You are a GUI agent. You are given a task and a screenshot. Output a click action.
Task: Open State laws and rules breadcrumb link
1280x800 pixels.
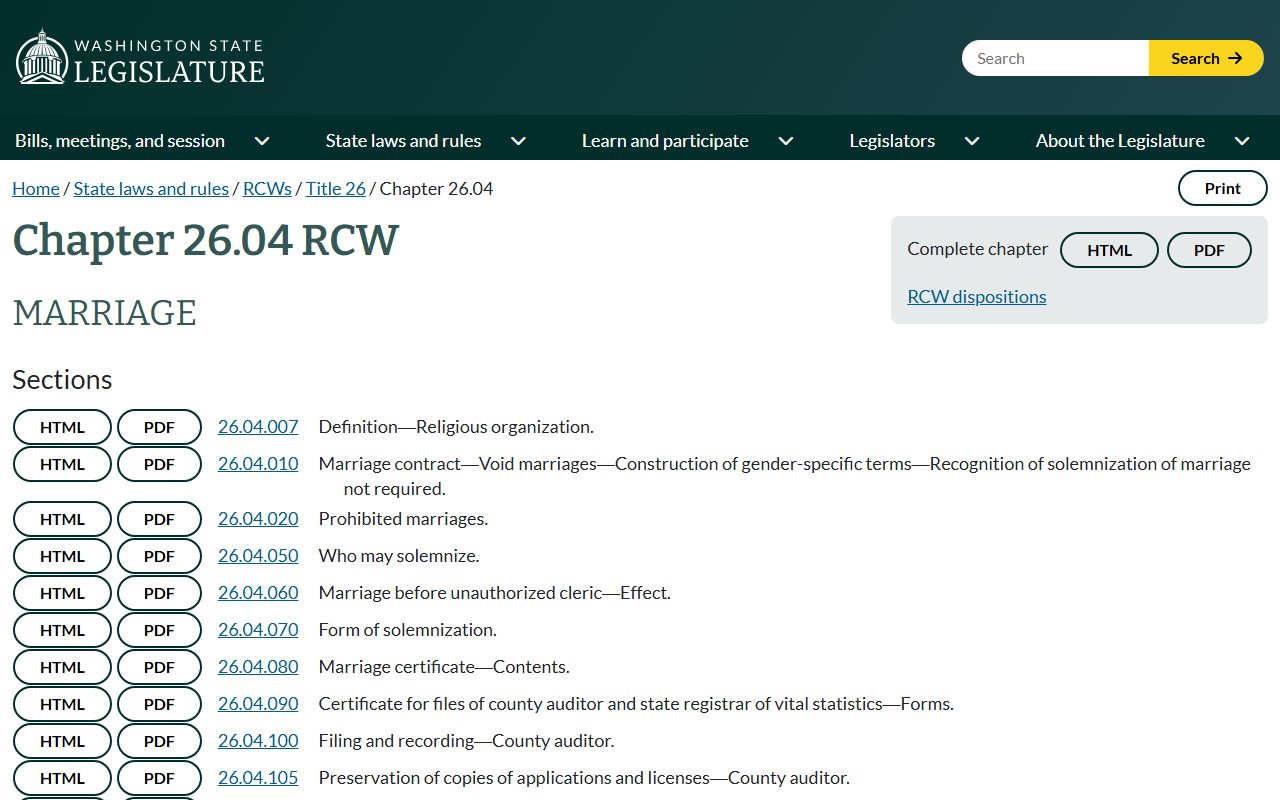(151, 189)
